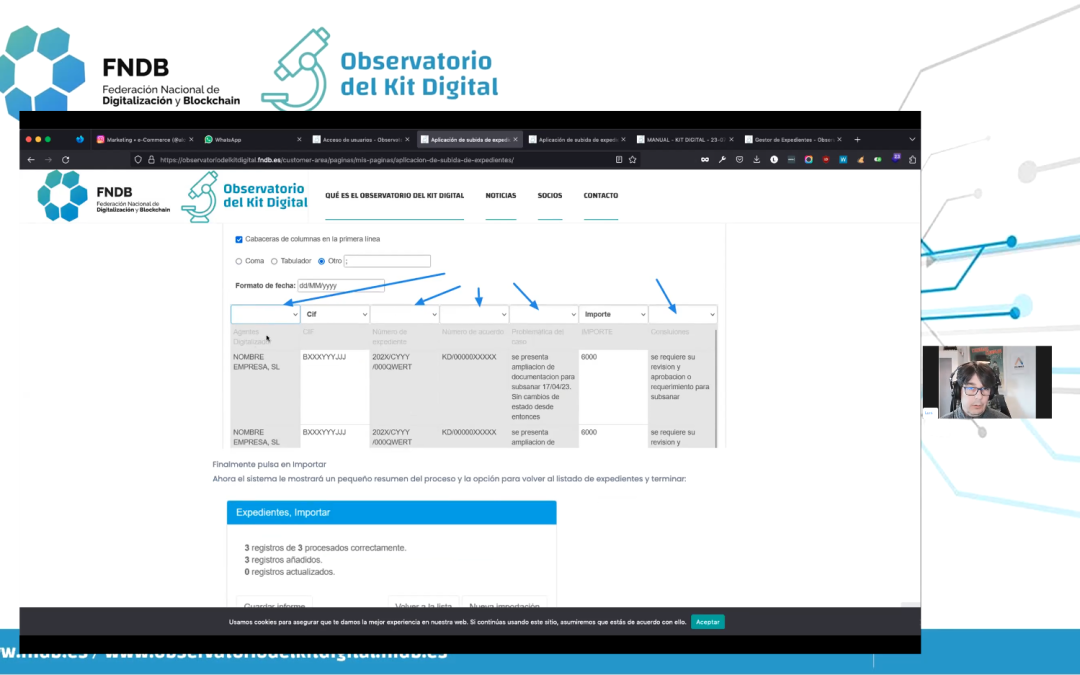Image resolution: width=1080 pixels, height=675 pixels.
Task: Click 0 registros actualizados summary line
Action: pyautogui.click(x=289, y=572)
